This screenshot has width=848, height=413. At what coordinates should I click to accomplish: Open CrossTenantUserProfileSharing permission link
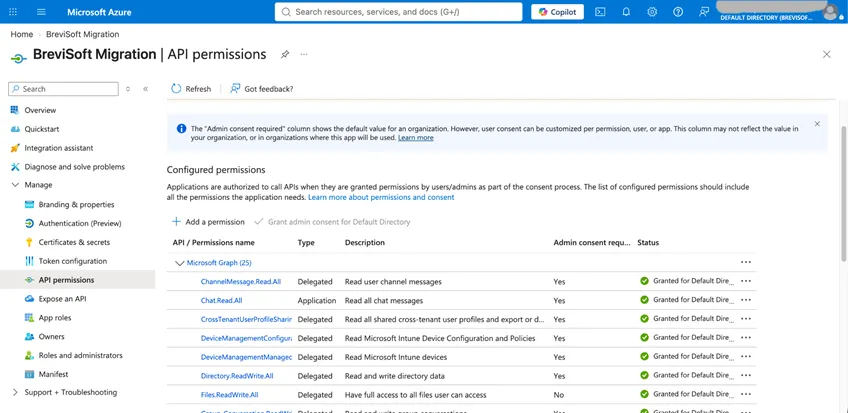246,319
